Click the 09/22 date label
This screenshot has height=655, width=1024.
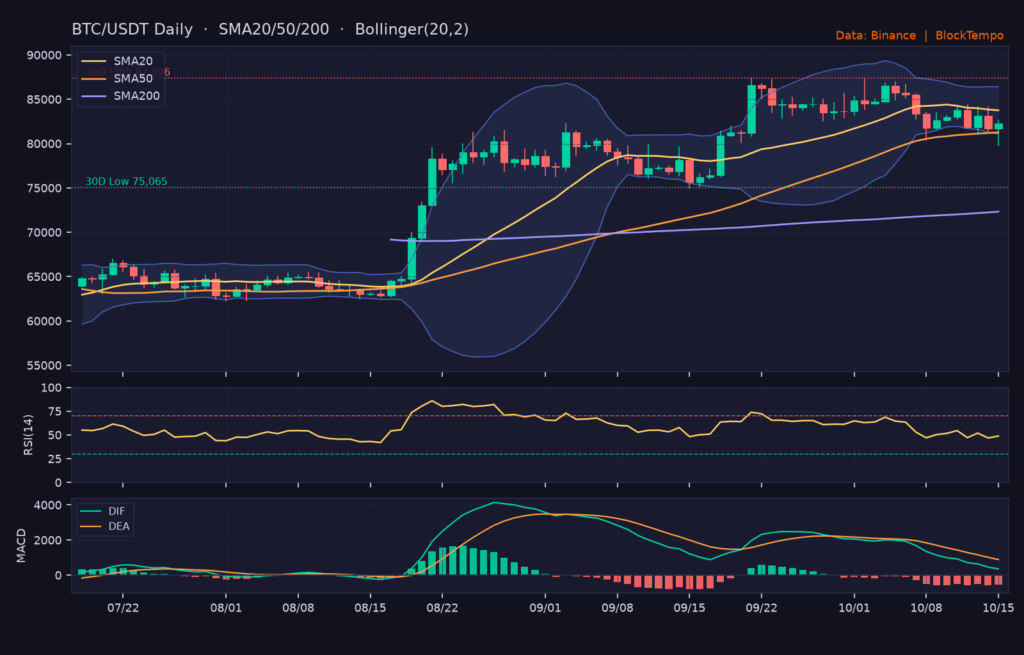pyautogui.click(x=761, y=608)
